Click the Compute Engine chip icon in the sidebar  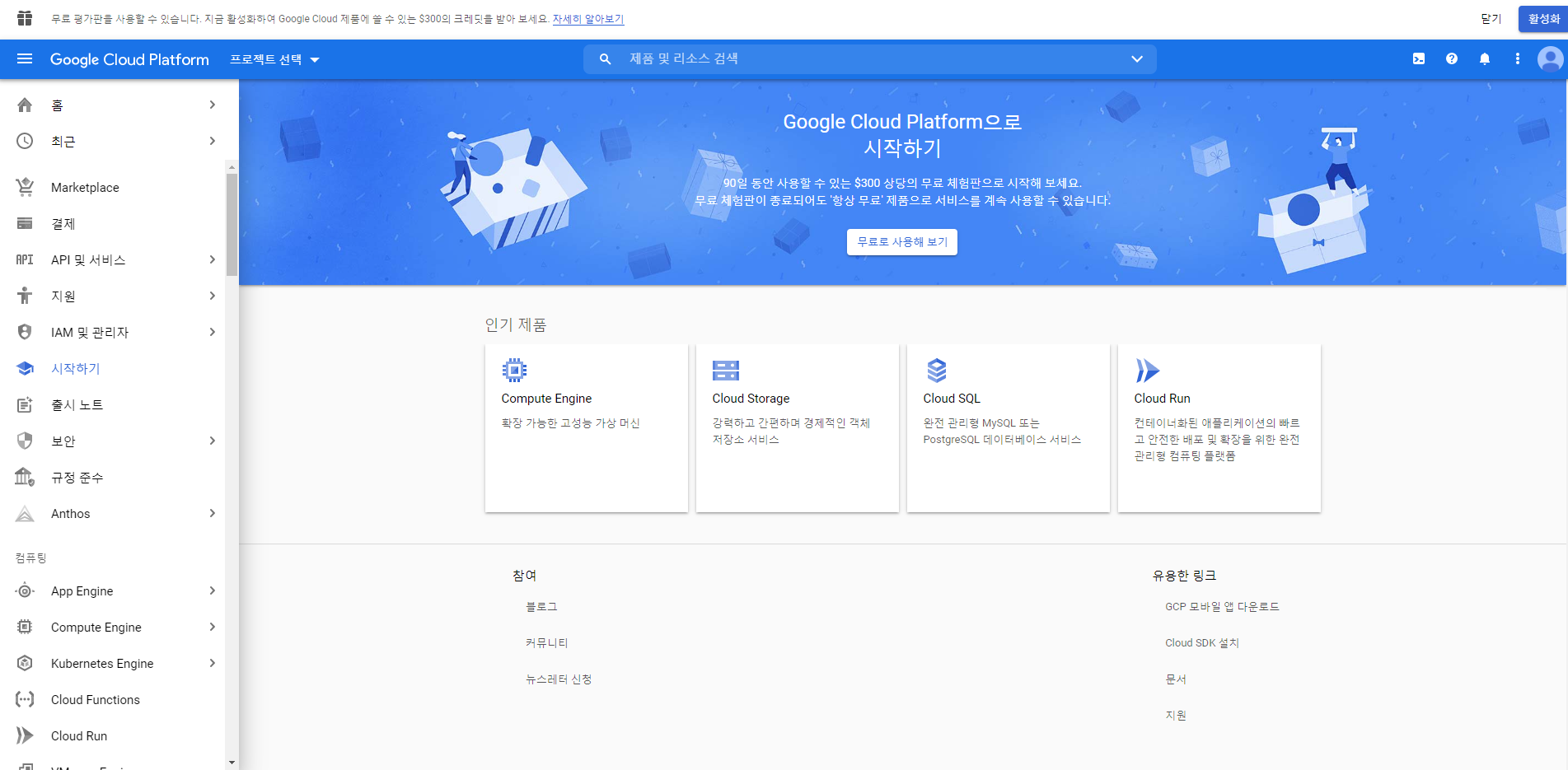coord(25,628)
